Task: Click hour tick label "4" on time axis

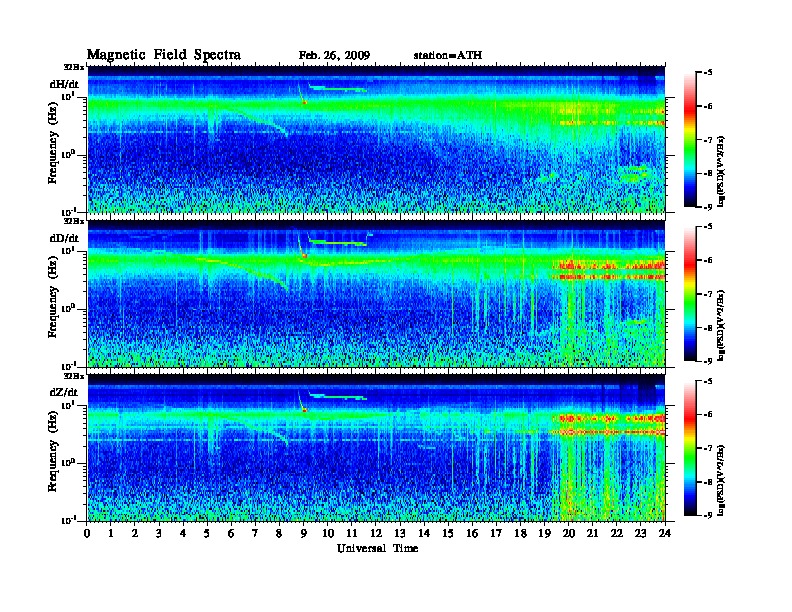Action: (183, 533)
